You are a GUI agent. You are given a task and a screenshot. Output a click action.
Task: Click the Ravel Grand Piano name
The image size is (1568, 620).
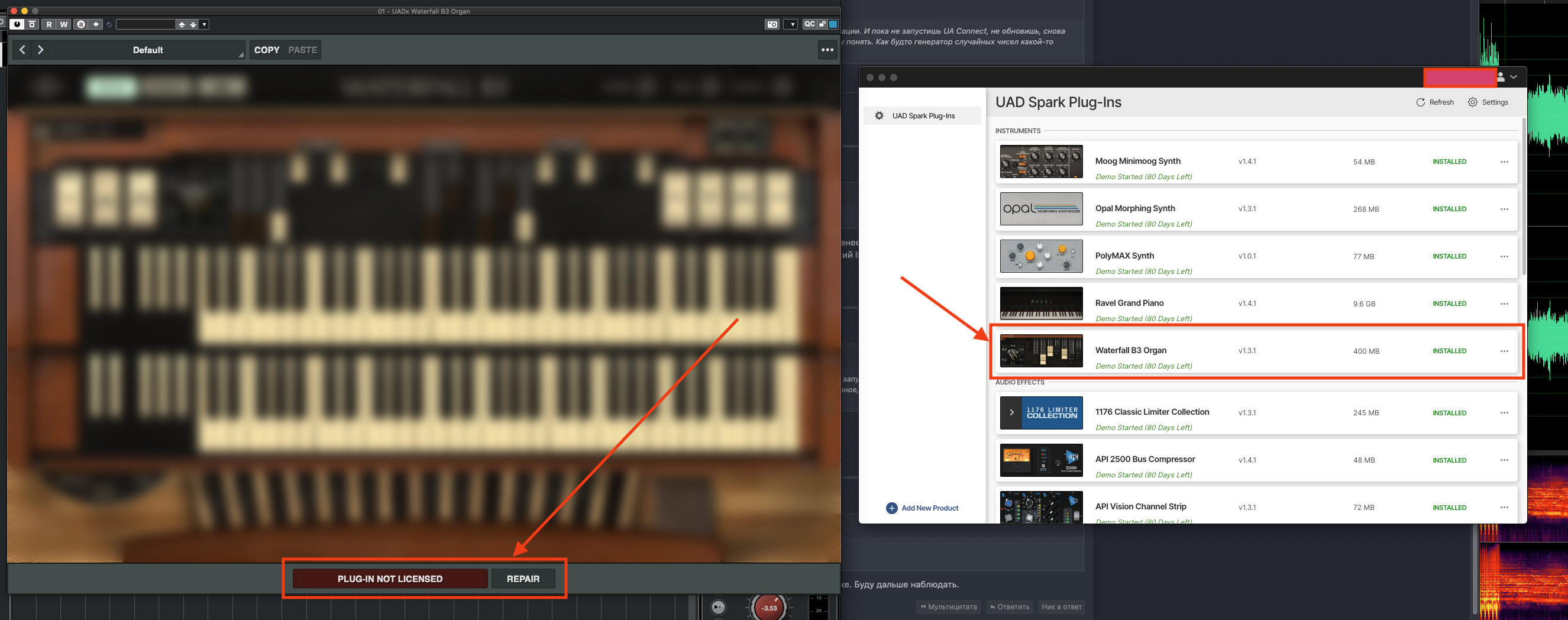click(1129, 303)
